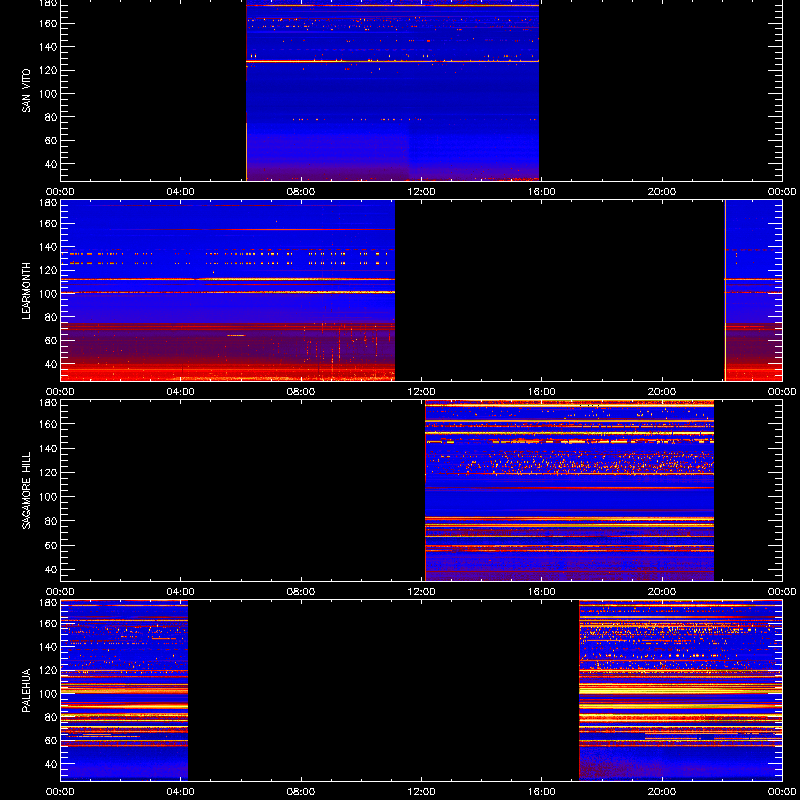800x800 pixels.
Task: Click the 04:00 time label below San Vito panel
Action: [x=181, y=192]
